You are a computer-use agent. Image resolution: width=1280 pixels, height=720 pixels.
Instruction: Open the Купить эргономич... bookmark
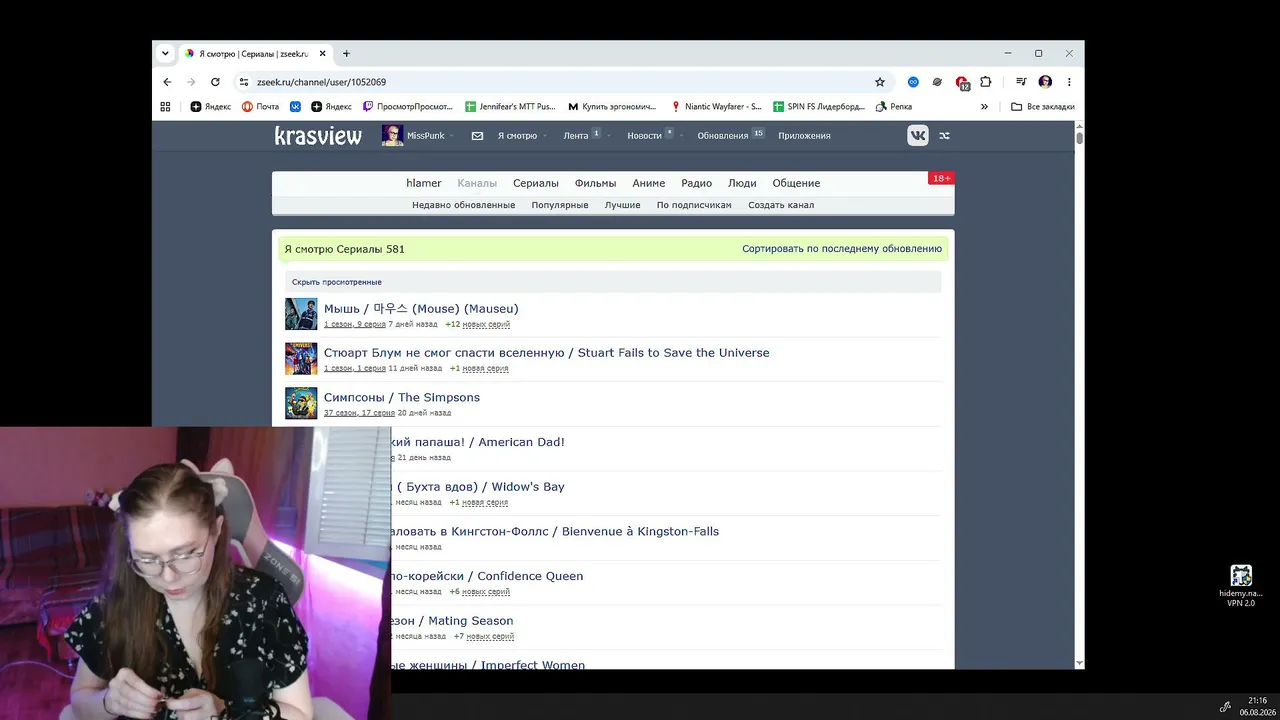[612, 106]
